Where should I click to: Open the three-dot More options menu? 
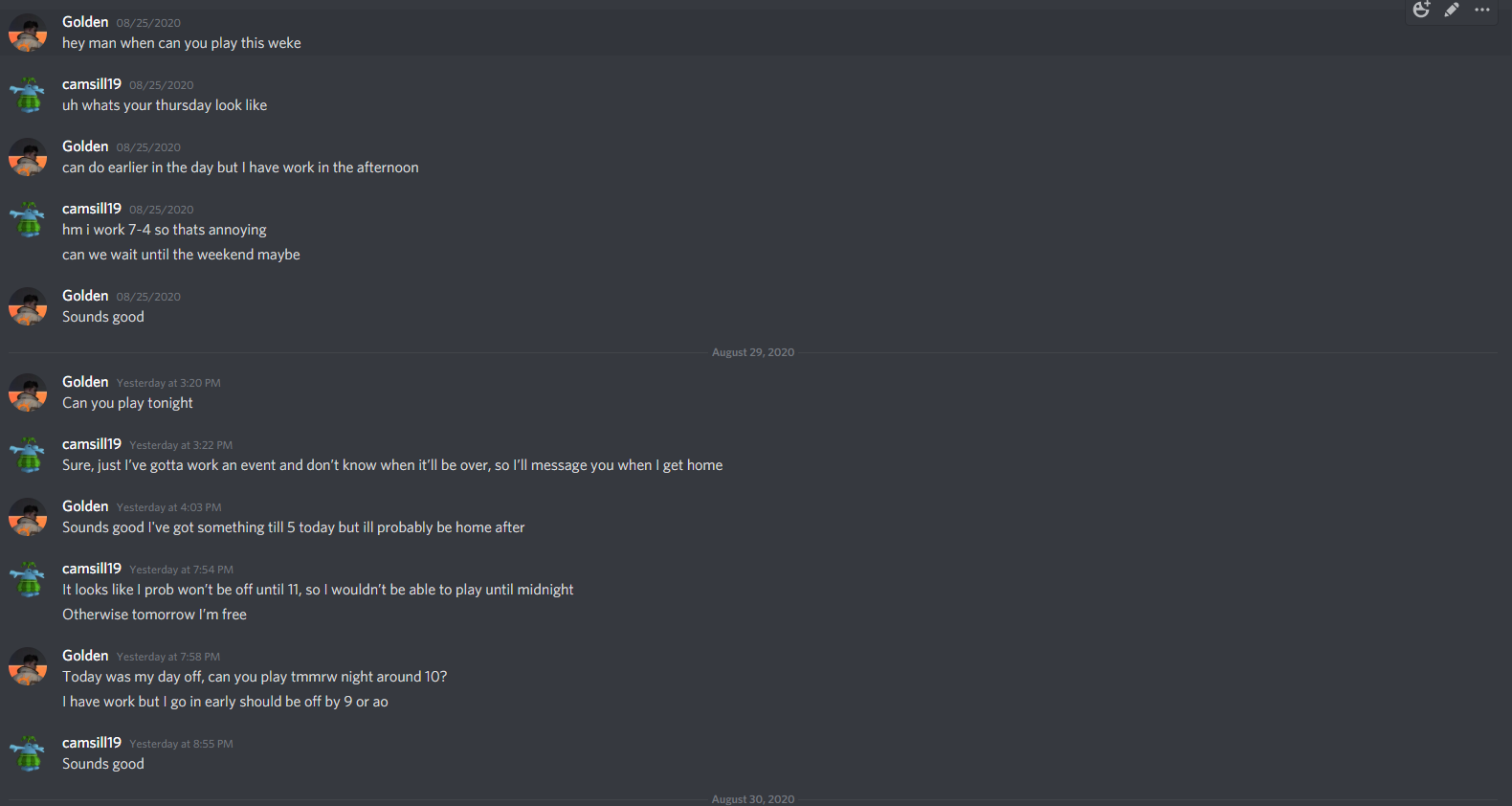pyautogui.click(x=1482, y=10)
